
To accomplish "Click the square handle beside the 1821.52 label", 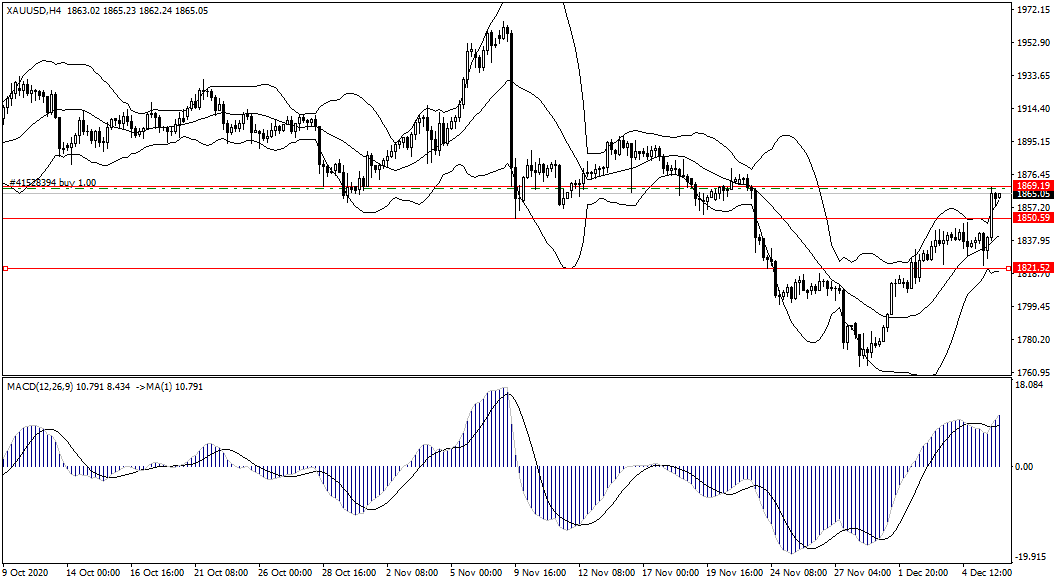I will [1008, 268].
